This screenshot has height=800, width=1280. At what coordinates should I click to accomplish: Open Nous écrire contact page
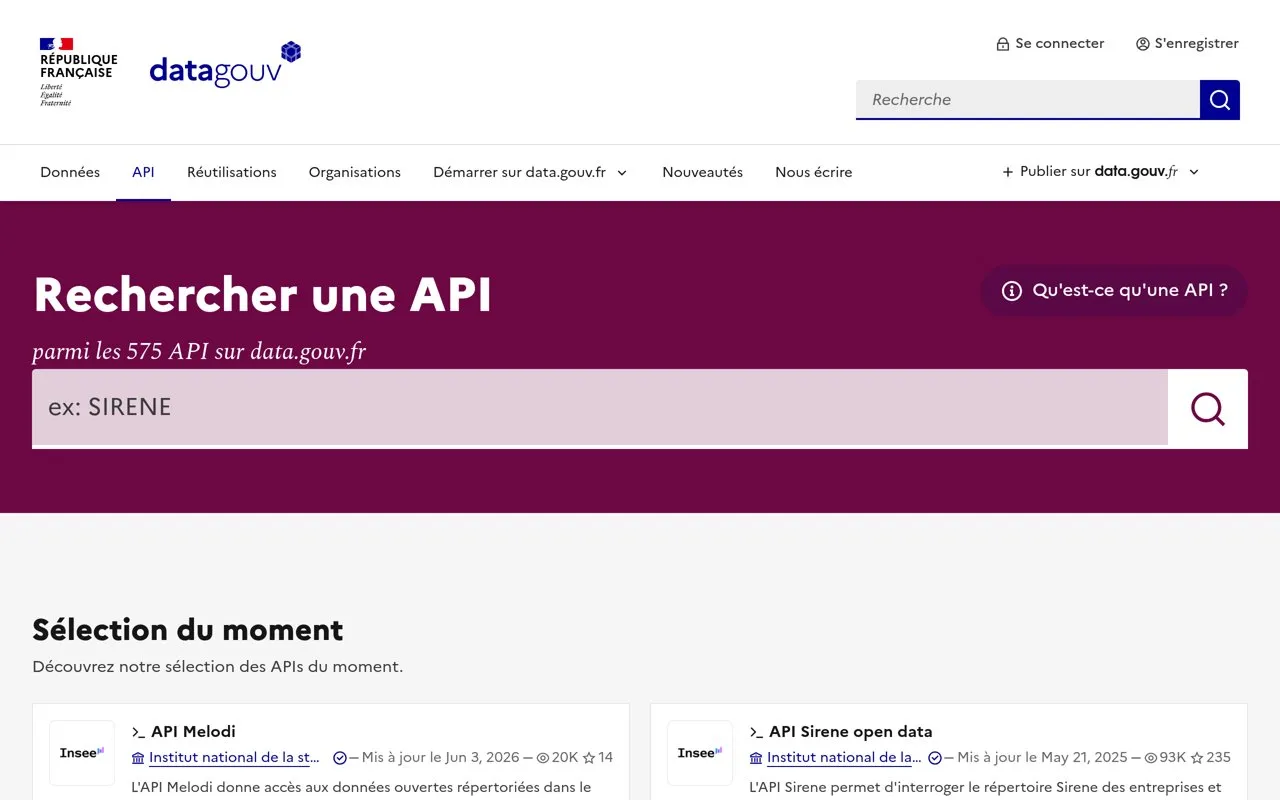pyautogui.click(x=814, y=172)
